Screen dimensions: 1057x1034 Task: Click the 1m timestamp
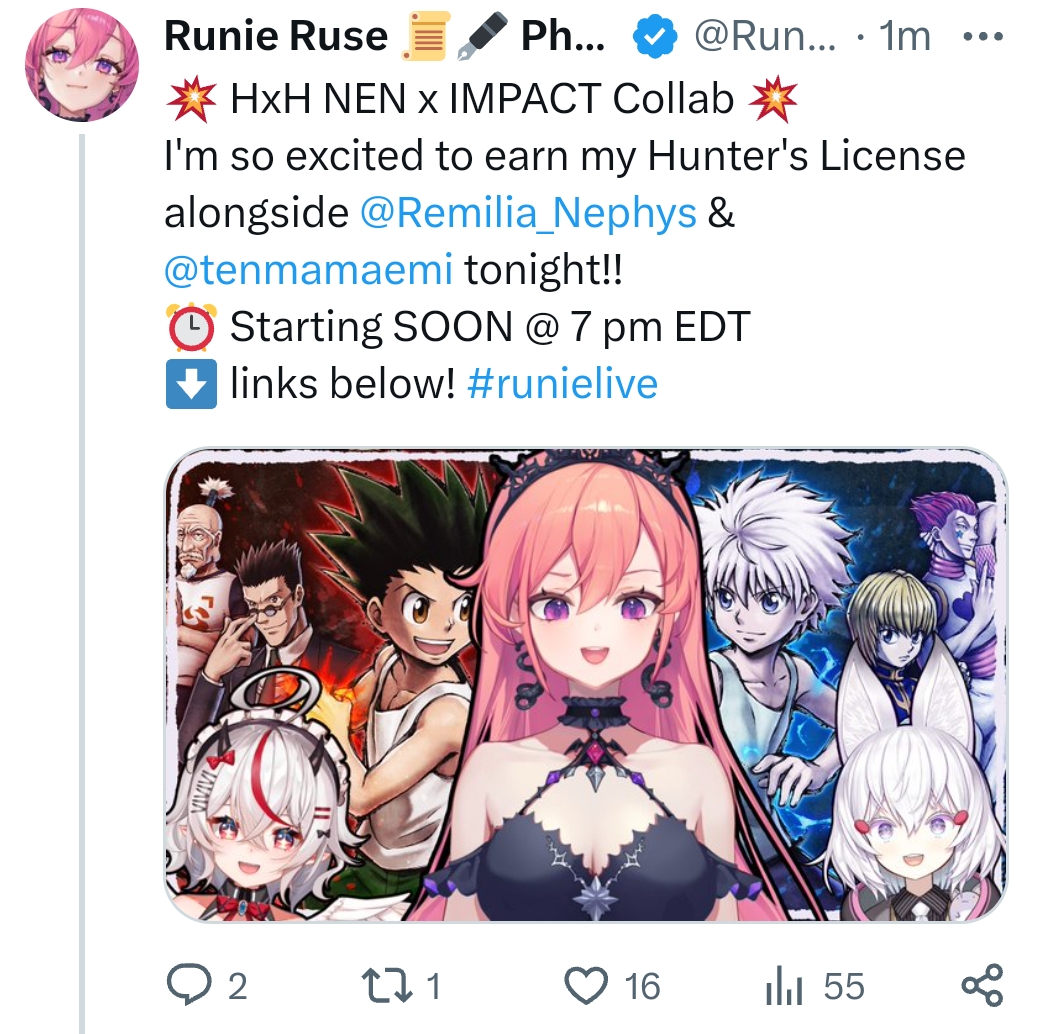[x=905, y=36]
